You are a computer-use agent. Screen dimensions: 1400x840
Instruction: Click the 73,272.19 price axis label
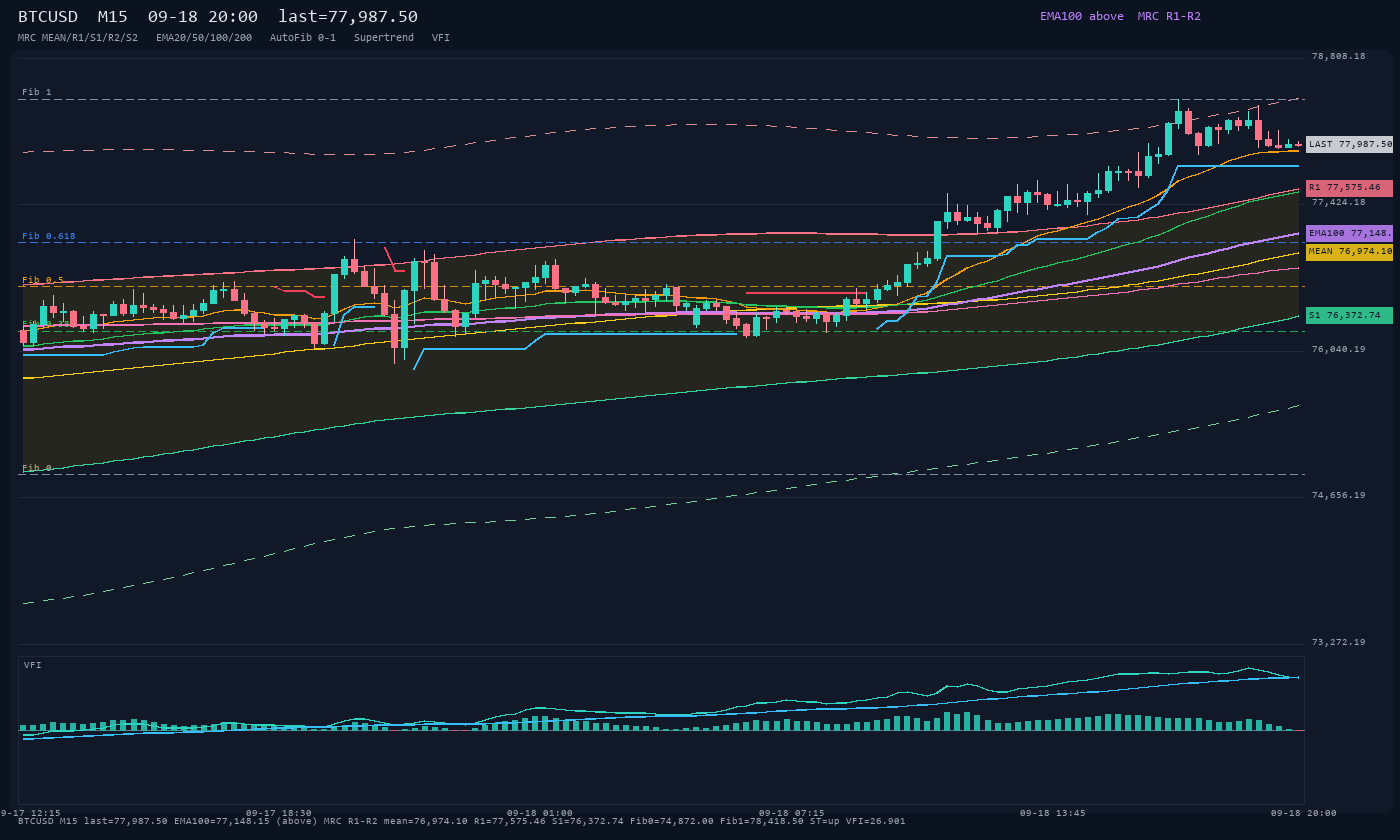point(1338,642)
